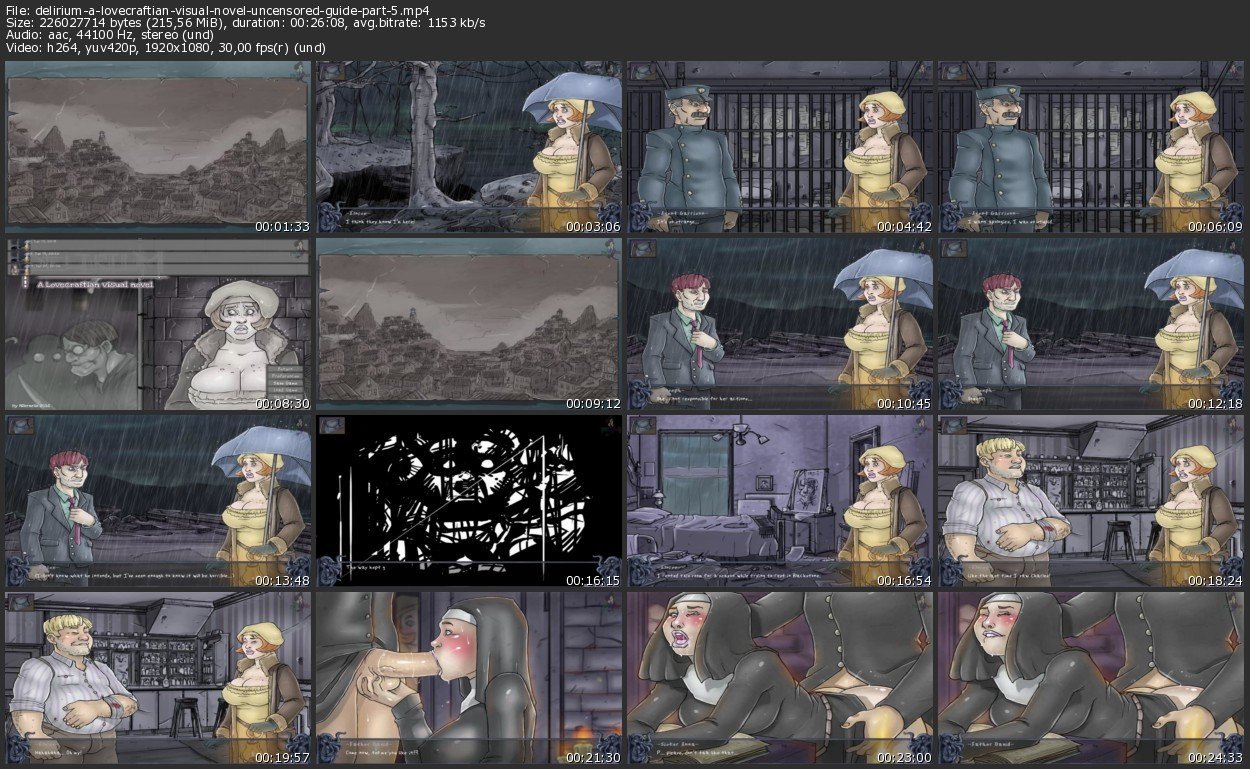Click the town landscape thumbnail at 00:01:33
Screen dimensions: 1250x769
click(158, 147)
